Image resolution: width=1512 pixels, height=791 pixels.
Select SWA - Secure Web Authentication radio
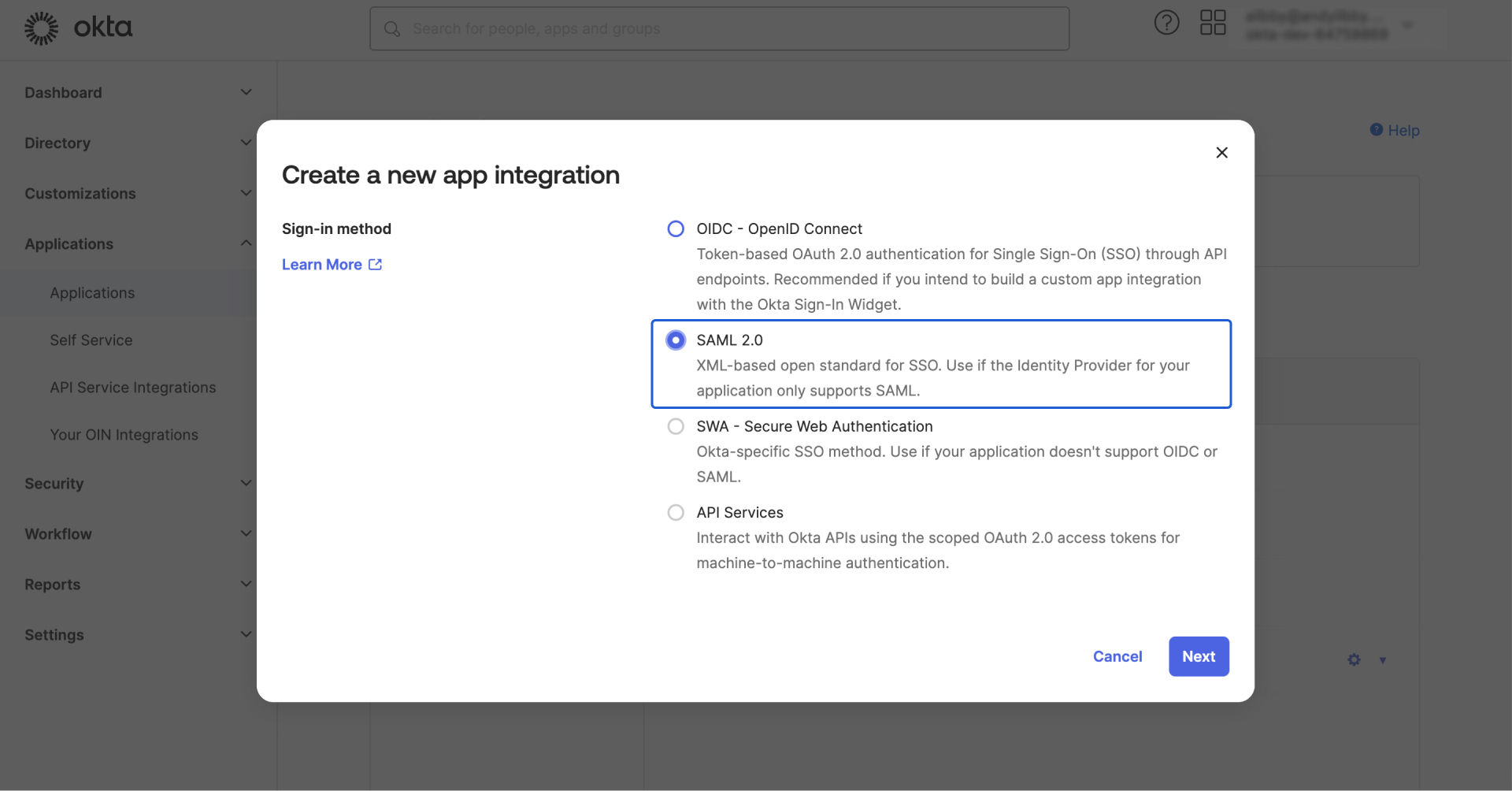[676, 426]
